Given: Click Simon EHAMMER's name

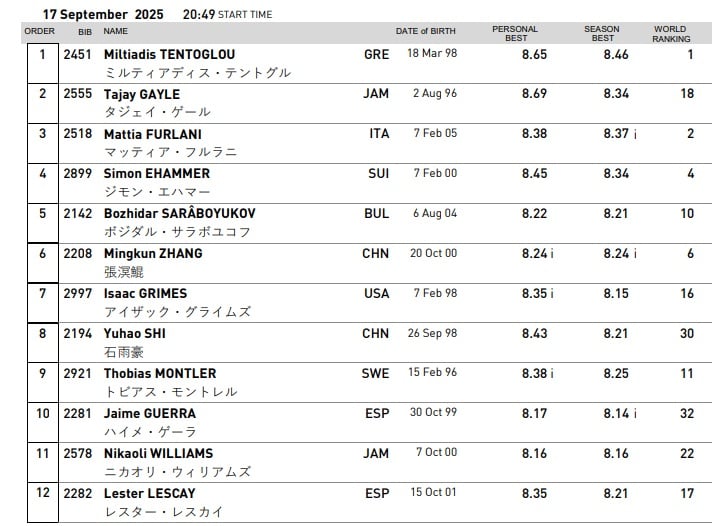Looking at the screenshot, I should tap(157, 173).
